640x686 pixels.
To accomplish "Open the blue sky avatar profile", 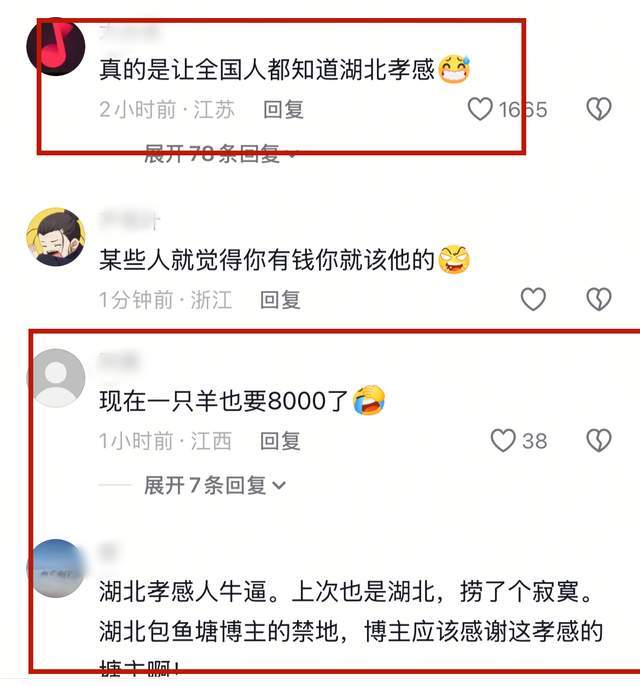I will pos(56,568).
